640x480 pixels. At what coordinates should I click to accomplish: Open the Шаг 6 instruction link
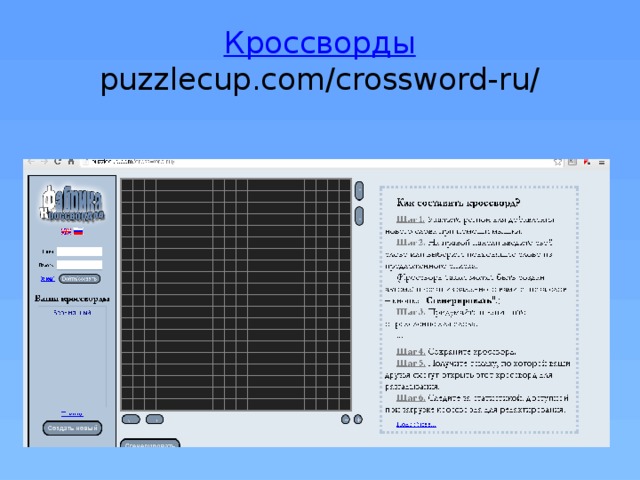pos(410,398)
